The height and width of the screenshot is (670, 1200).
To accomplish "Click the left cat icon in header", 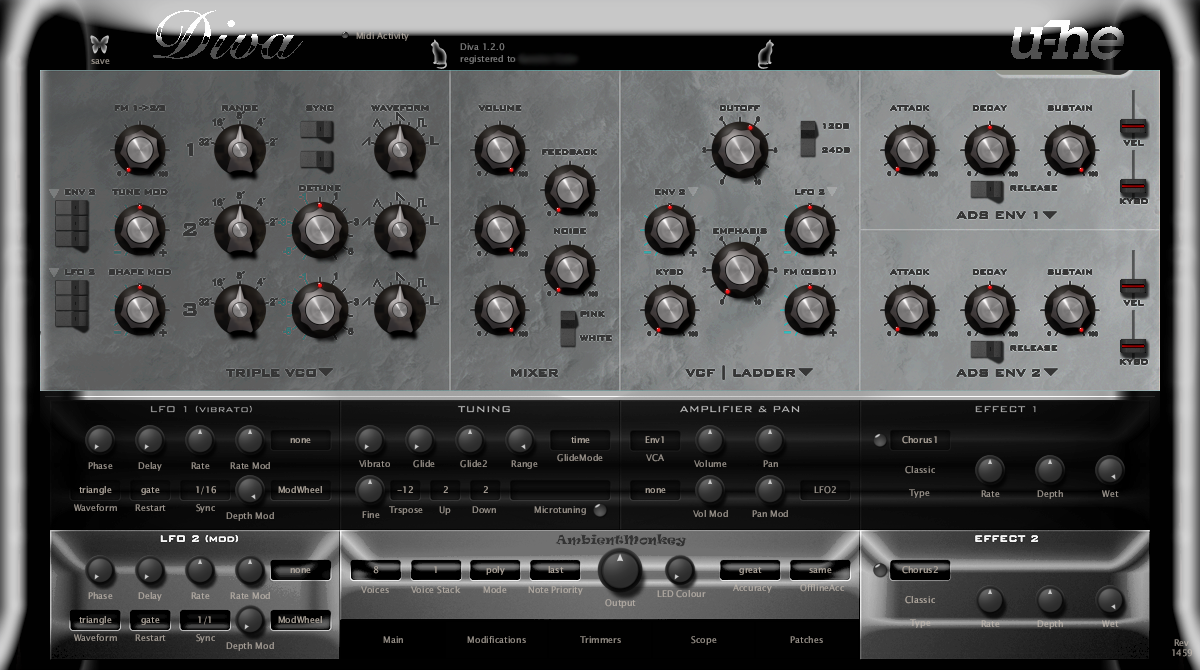I will pos(438,53).
